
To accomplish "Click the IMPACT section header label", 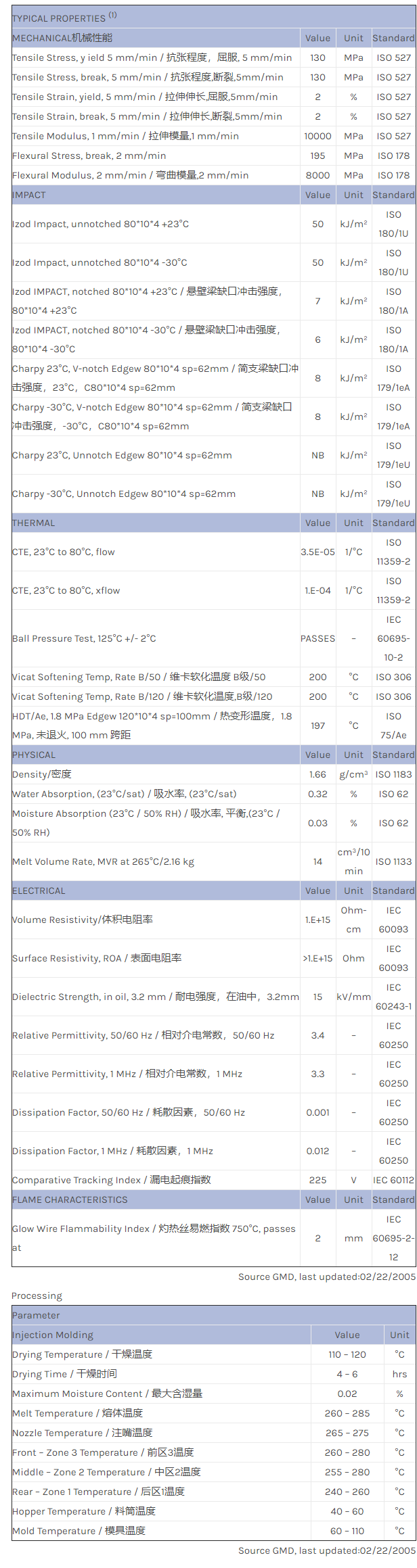I will coord(29,195).
